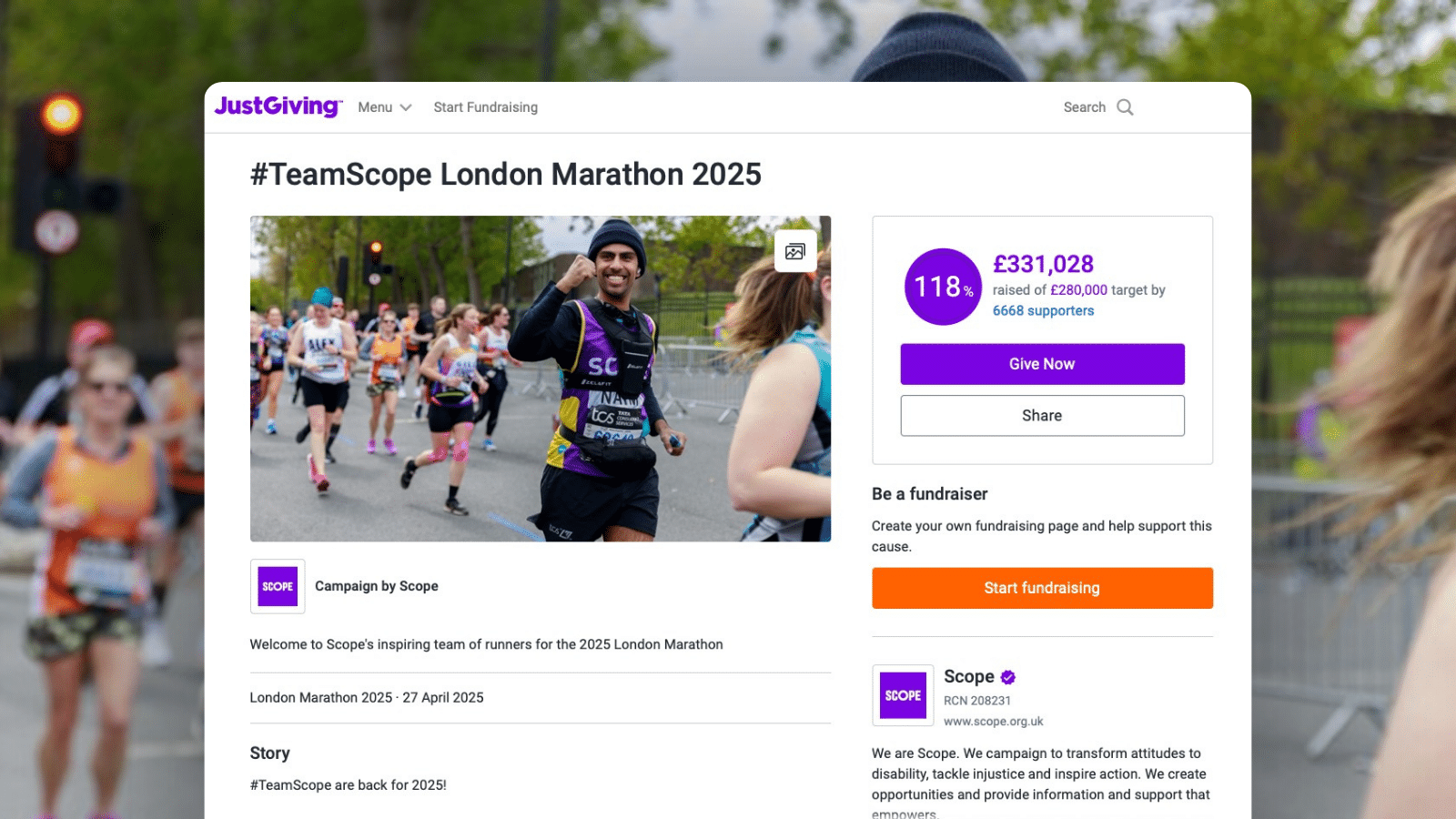Click the Search text in header

(1084, 107)
